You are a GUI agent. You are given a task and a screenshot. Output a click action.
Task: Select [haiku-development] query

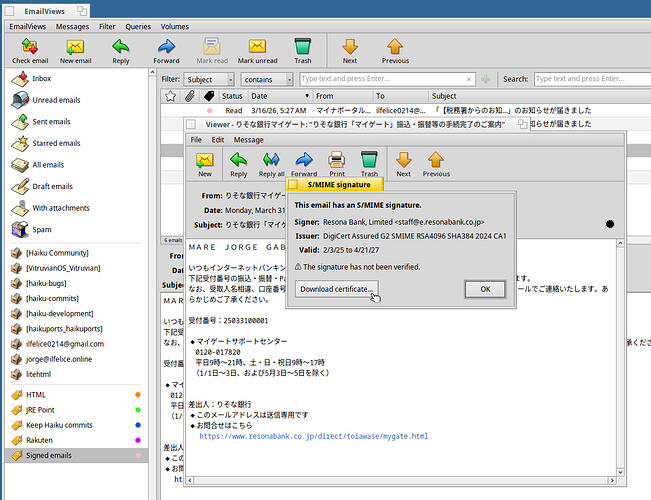pyautogui.click(x=77, y=314)
